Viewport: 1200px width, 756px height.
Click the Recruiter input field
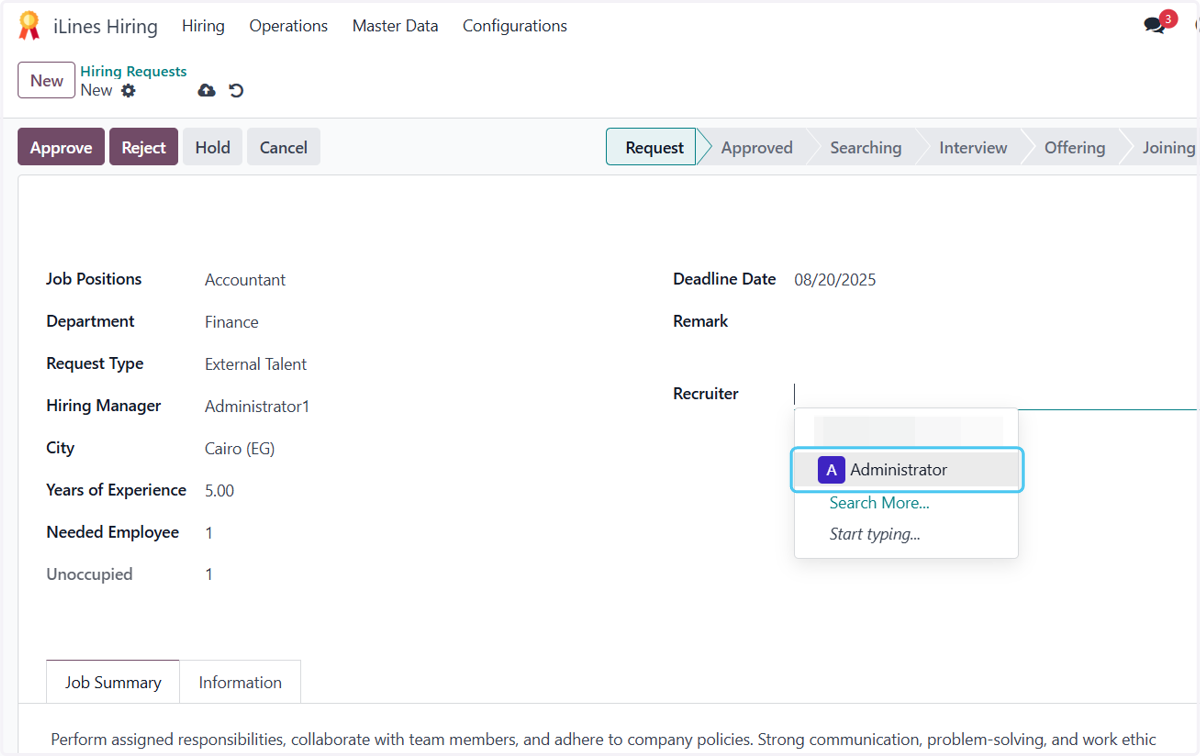(x=995, y=394)
